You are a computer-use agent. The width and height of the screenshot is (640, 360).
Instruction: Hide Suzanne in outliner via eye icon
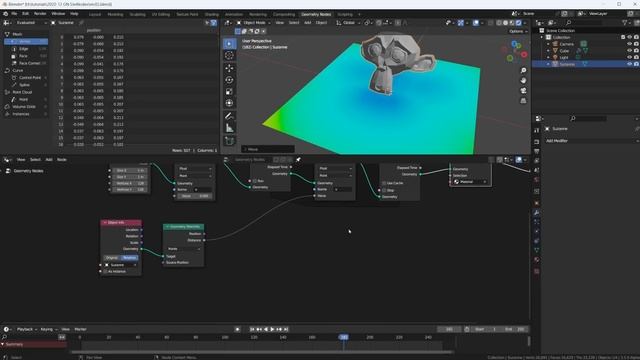click(x=629, y=64)
